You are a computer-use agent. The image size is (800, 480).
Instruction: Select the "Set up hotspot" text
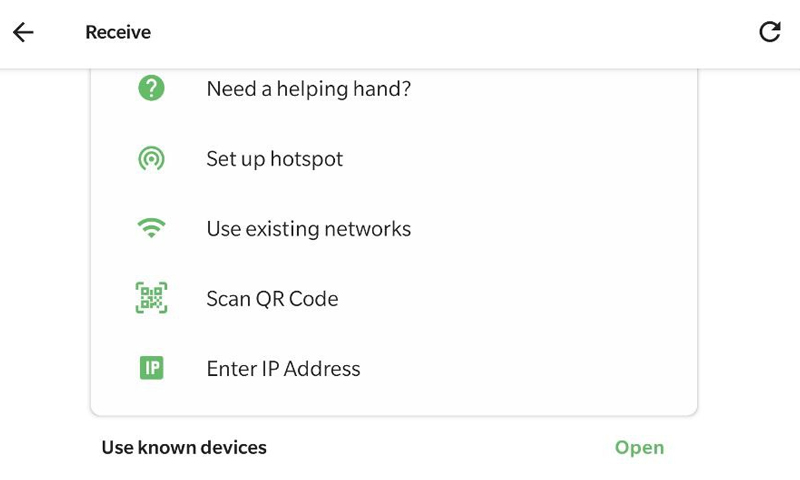point(274,159)
